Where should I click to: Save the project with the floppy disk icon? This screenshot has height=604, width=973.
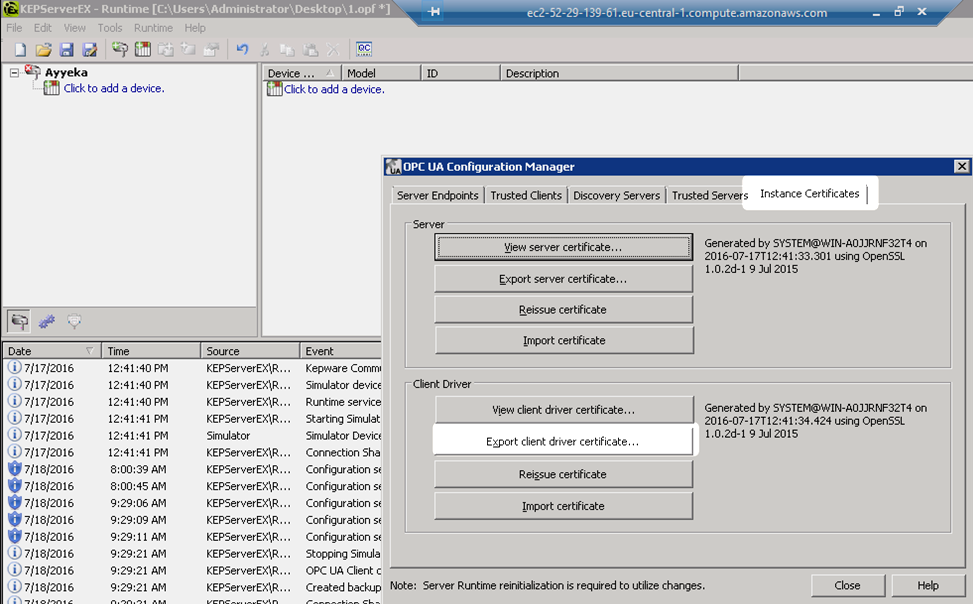coord(66,49)
